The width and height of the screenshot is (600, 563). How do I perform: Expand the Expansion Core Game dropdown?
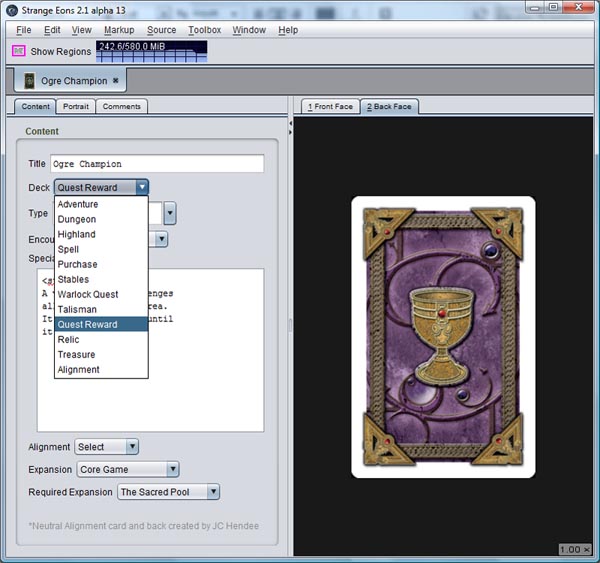coord(128,469)
